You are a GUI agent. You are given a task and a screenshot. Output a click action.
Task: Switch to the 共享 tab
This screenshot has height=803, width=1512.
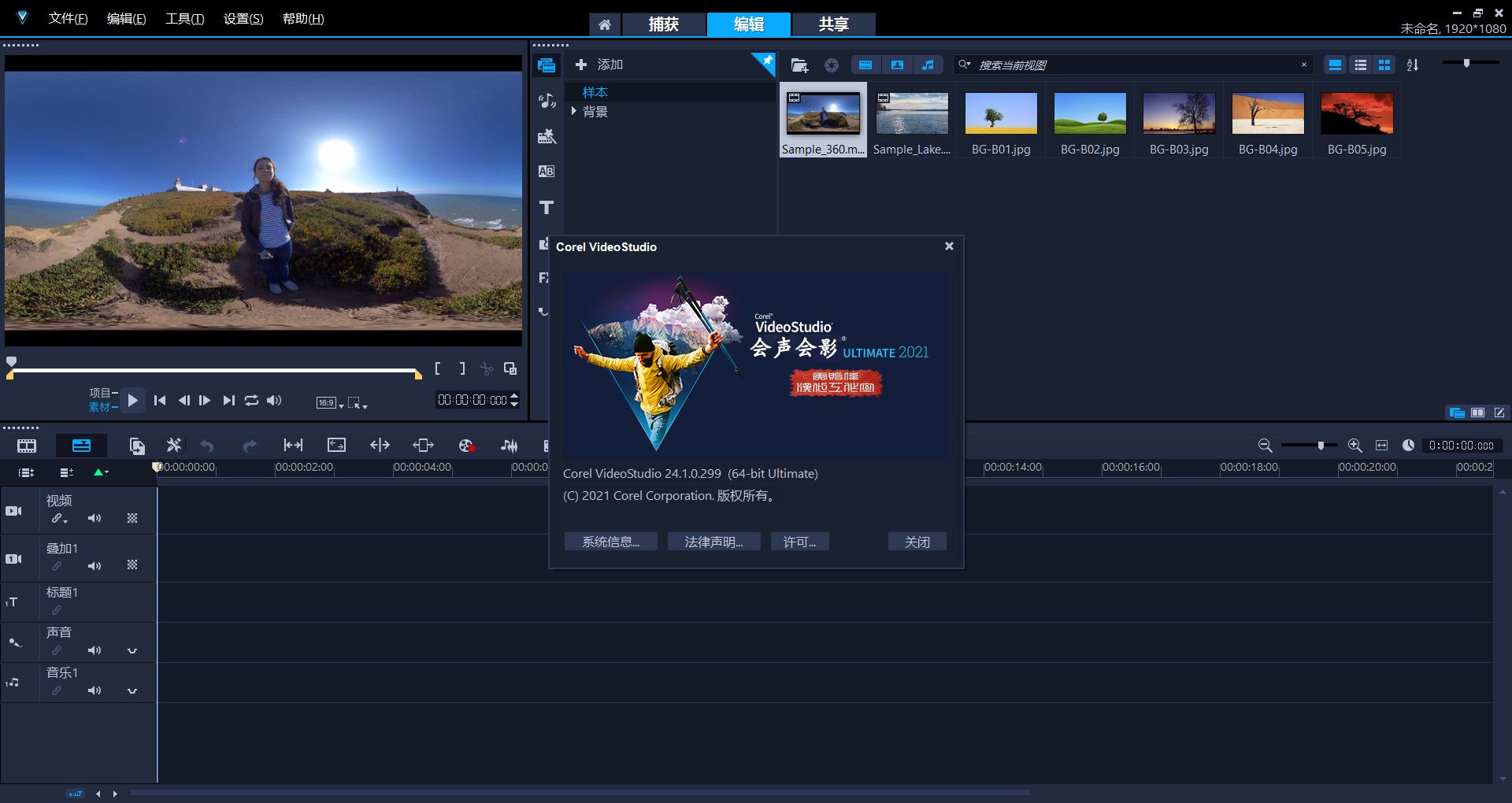pyautogui.click(x=833, y=24)
